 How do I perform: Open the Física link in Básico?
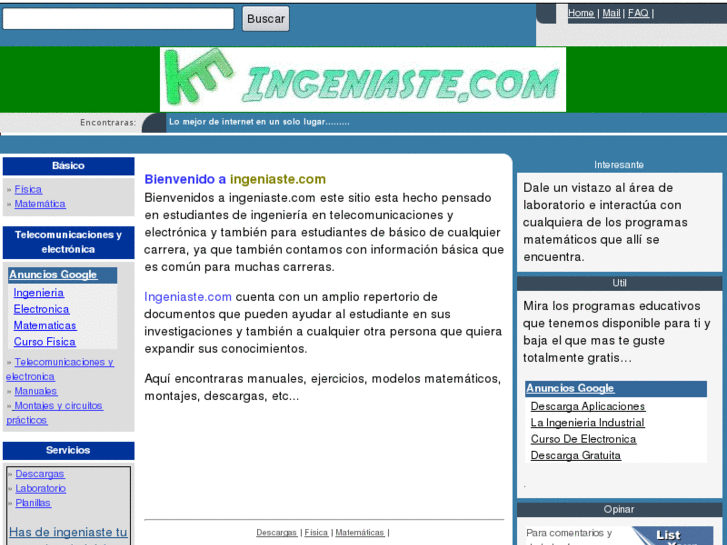[28, 189]
